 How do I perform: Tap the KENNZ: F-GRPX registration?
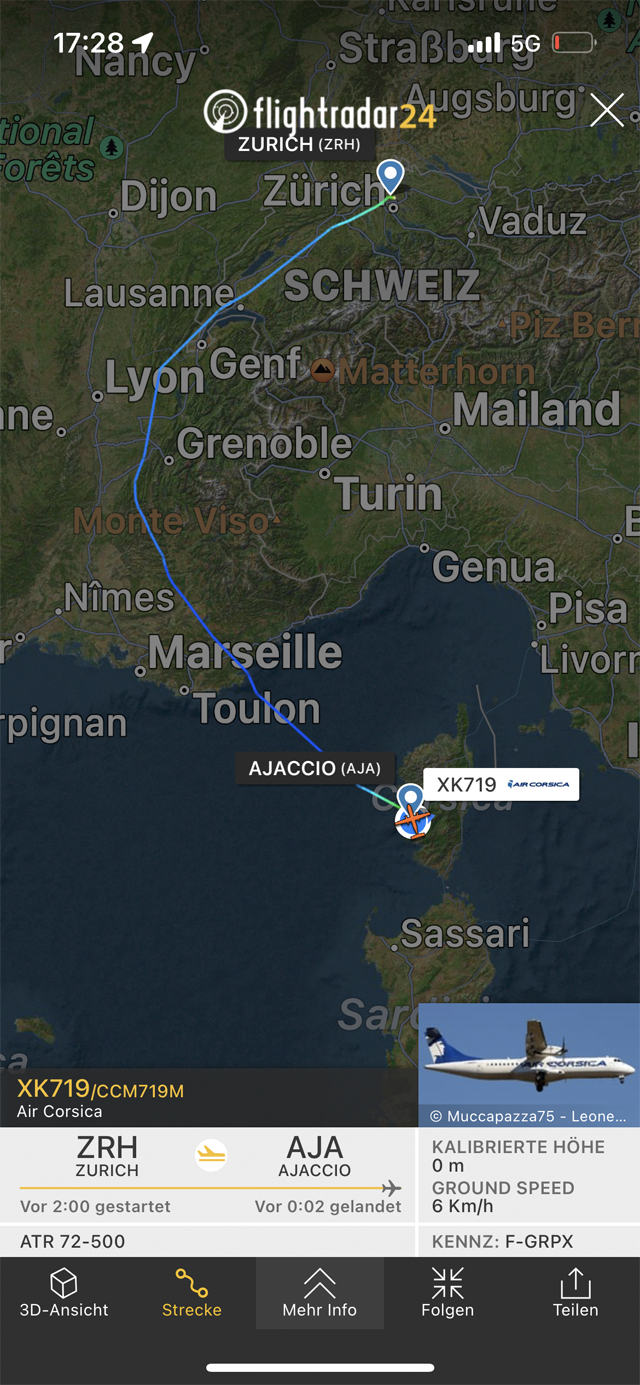502,1242
